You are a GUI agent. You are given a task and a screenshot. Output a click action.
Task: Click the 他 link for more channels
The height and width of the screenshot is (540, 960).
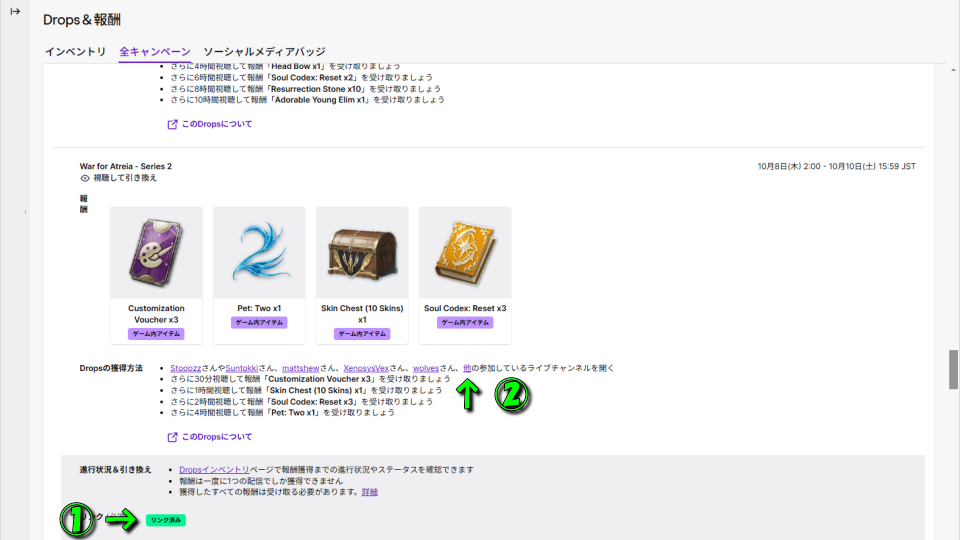467,368
